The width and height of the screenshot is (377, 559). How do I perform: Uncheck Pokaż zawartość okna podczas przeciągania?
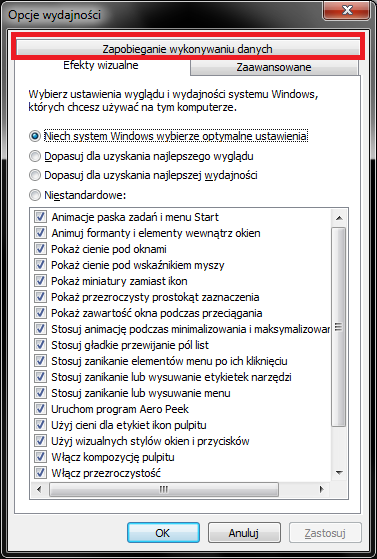point(40,313)
